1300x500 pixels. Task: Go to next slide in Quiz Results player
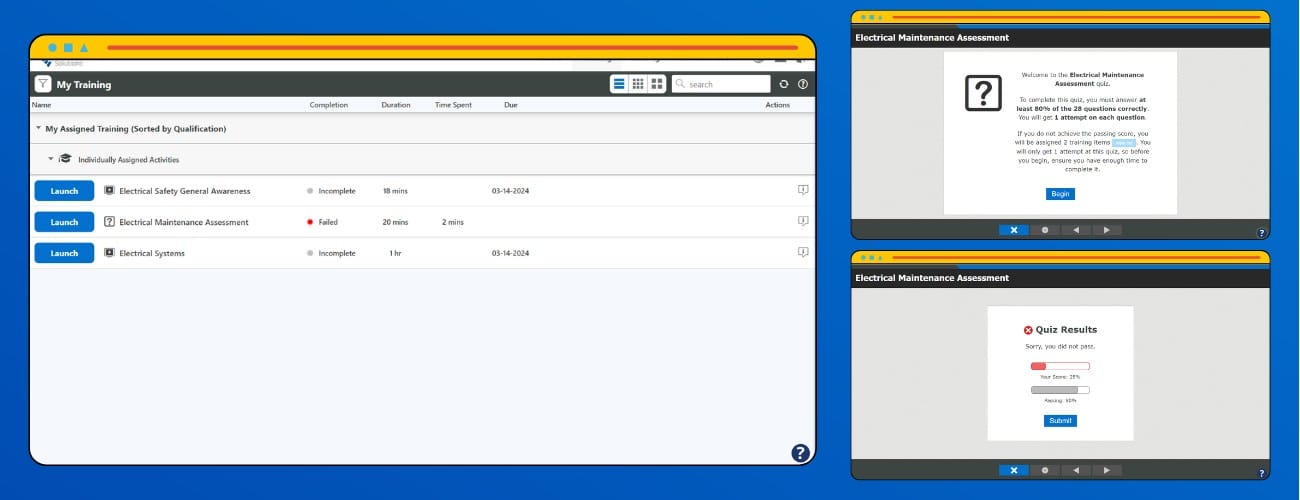(x=1106, y=470)
